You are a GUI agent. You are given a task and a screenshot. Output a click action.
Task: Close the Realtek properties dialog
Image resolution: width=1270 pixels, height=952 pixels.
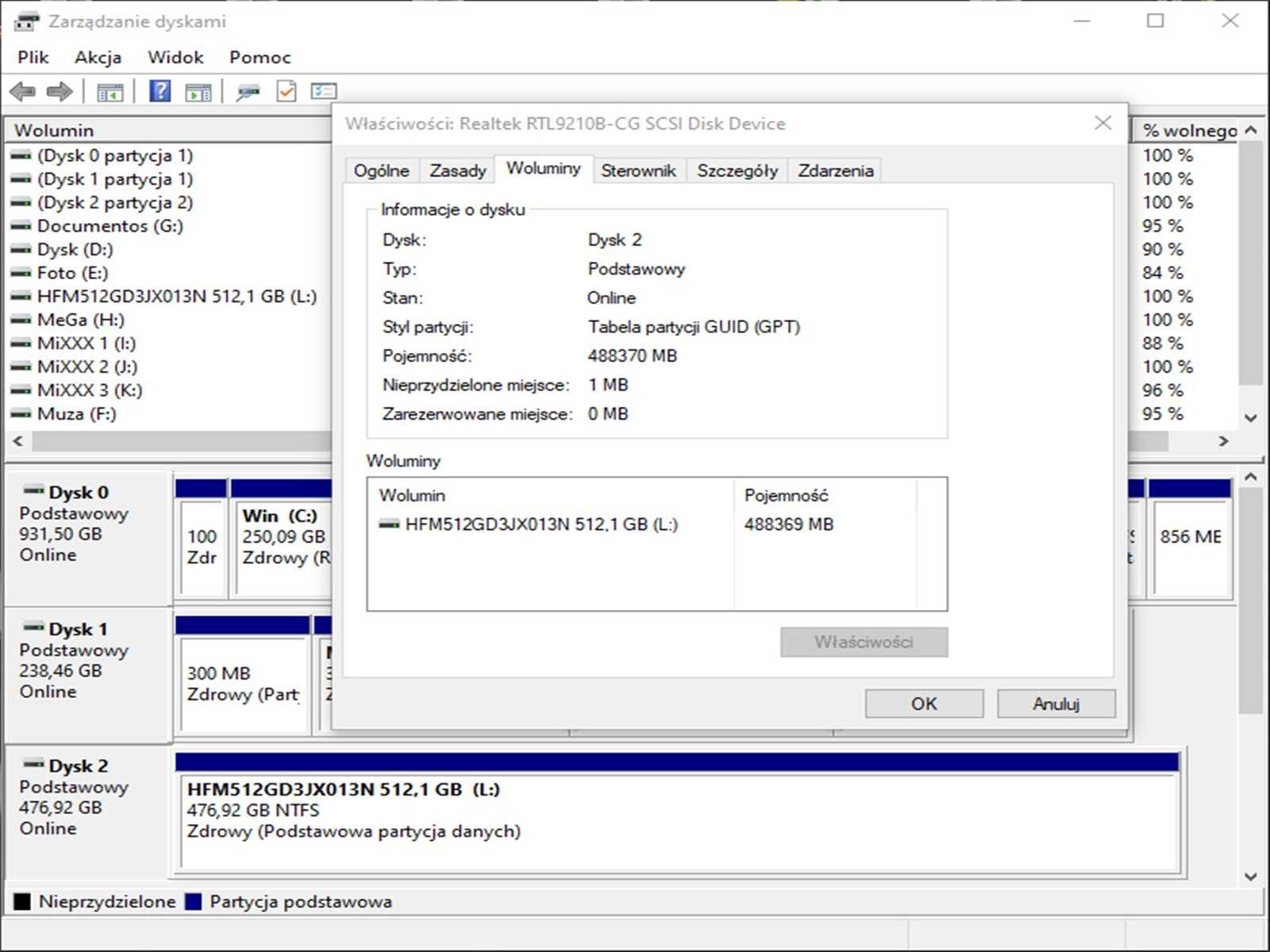click(x=1103, y=123)
